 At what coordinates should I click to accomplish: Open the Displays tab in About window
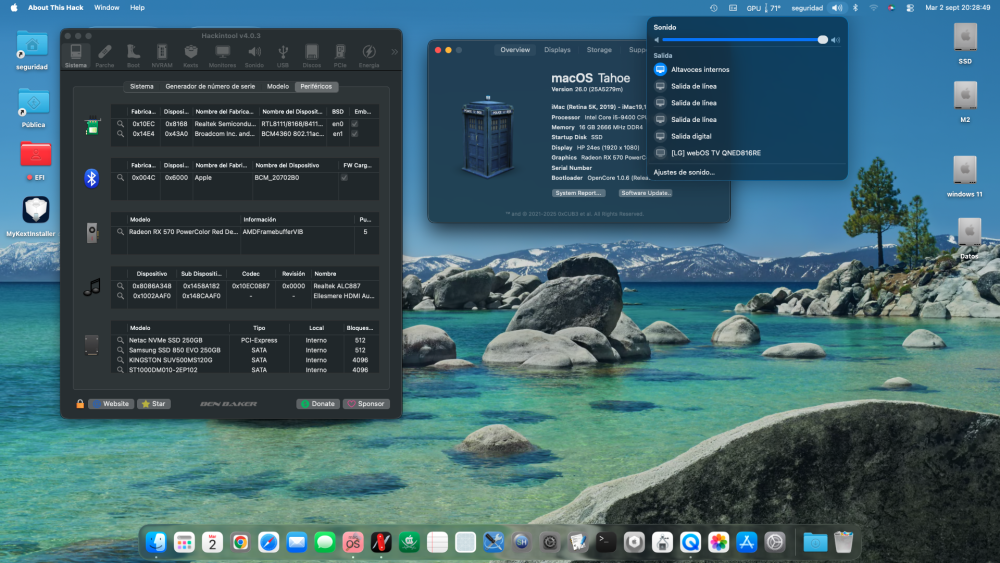[557, 50]
